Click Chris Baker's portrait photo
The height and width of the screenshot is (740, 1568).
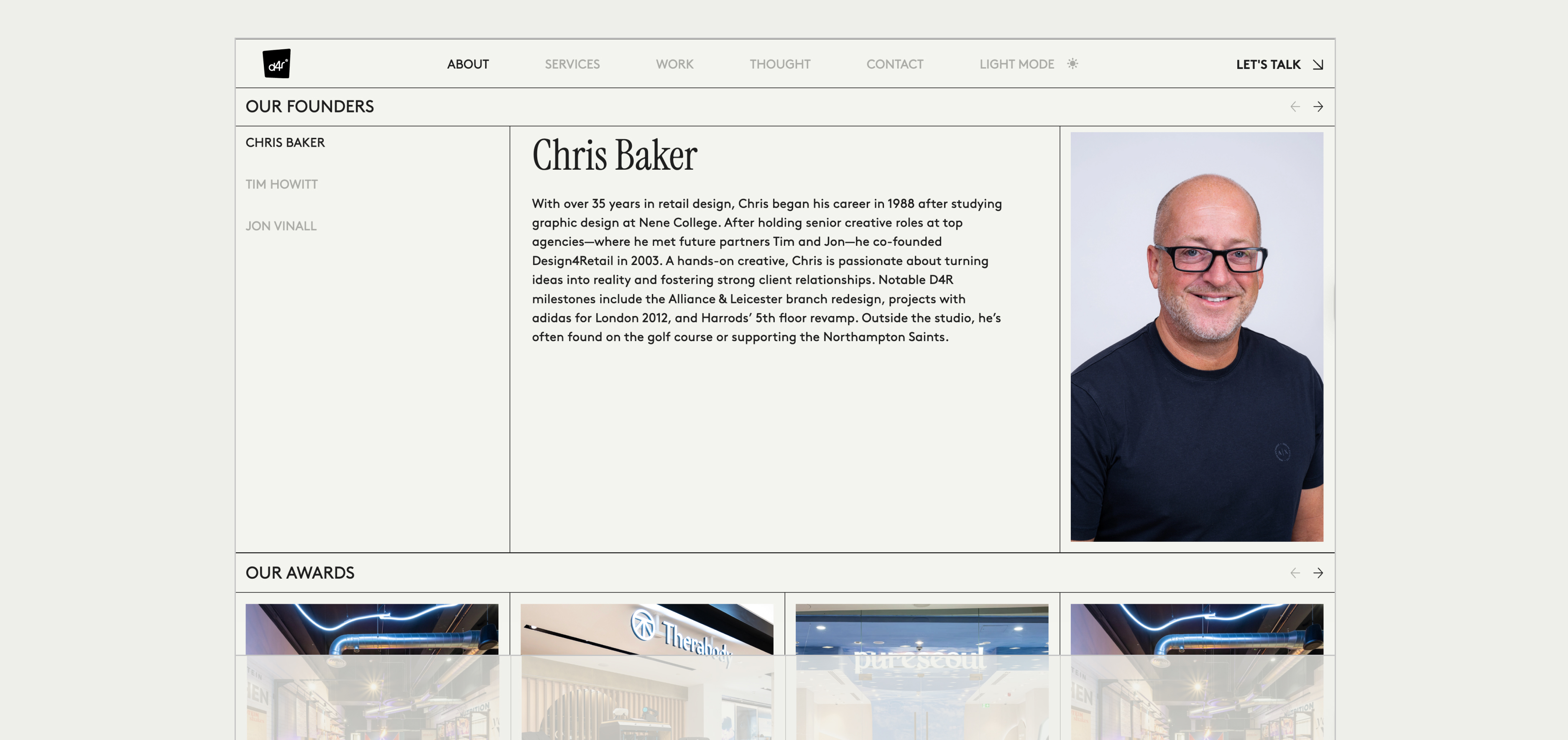1196,337
